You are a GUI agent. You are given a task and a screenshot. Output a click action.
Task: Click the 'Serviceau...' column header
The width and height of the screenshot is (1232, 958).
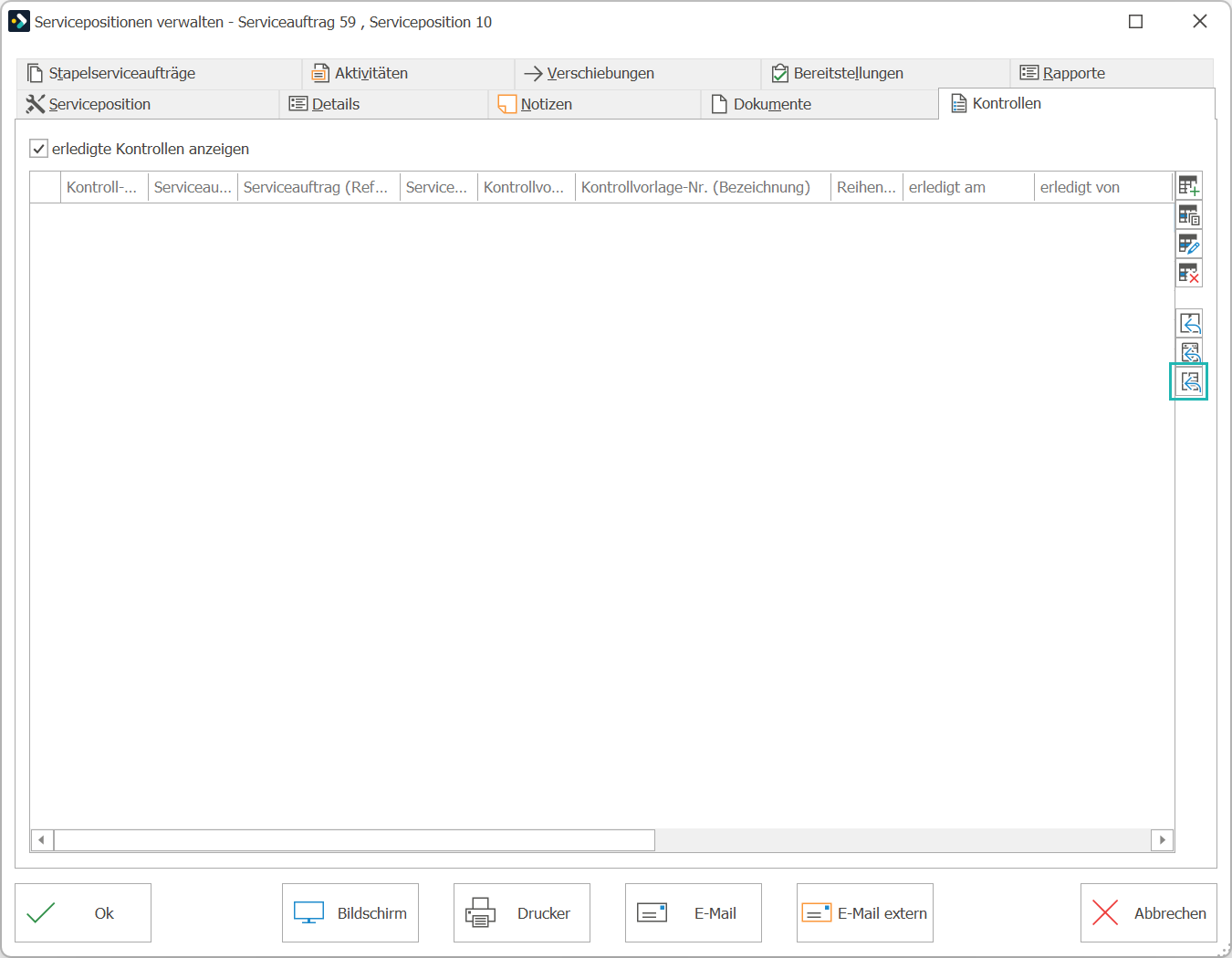(193, 187)
